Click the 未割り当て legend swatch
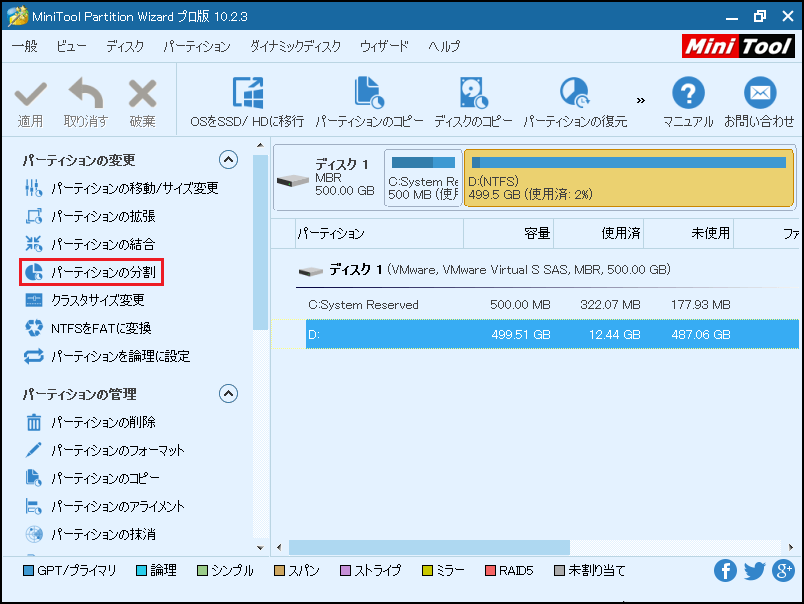The height and width of the screenshot is (604, 804). (559, 570)
